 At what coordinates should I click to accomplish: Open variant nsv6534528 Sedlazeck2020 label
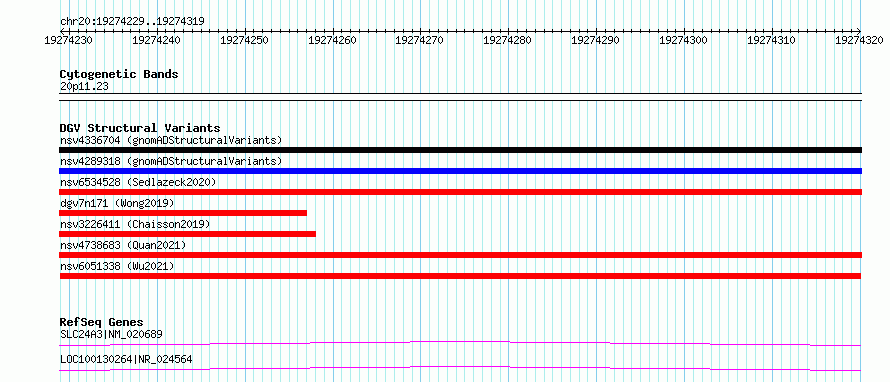pyautogui.click(x=138, y=182)
